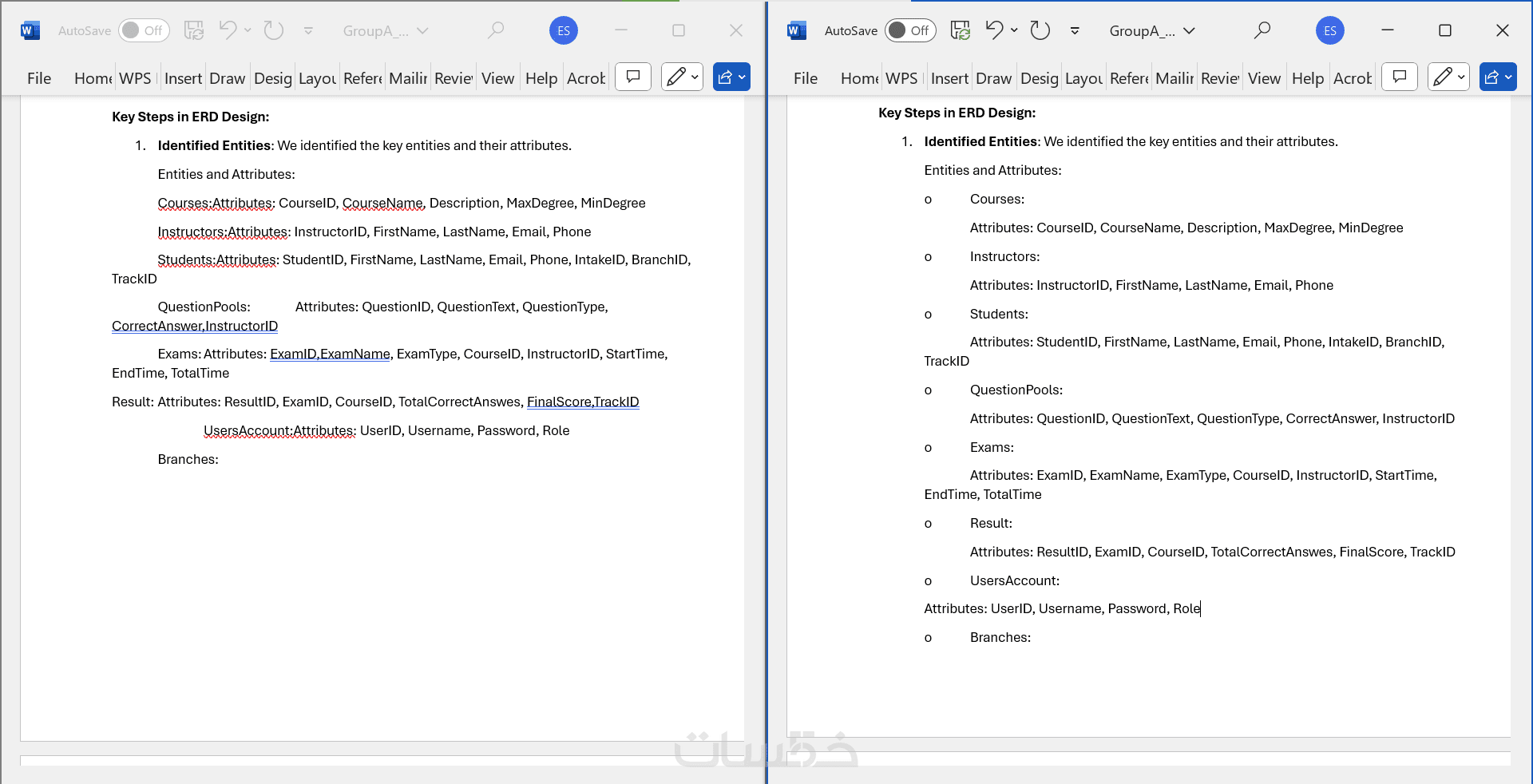Click the Save icon in right window

point(961,30)
